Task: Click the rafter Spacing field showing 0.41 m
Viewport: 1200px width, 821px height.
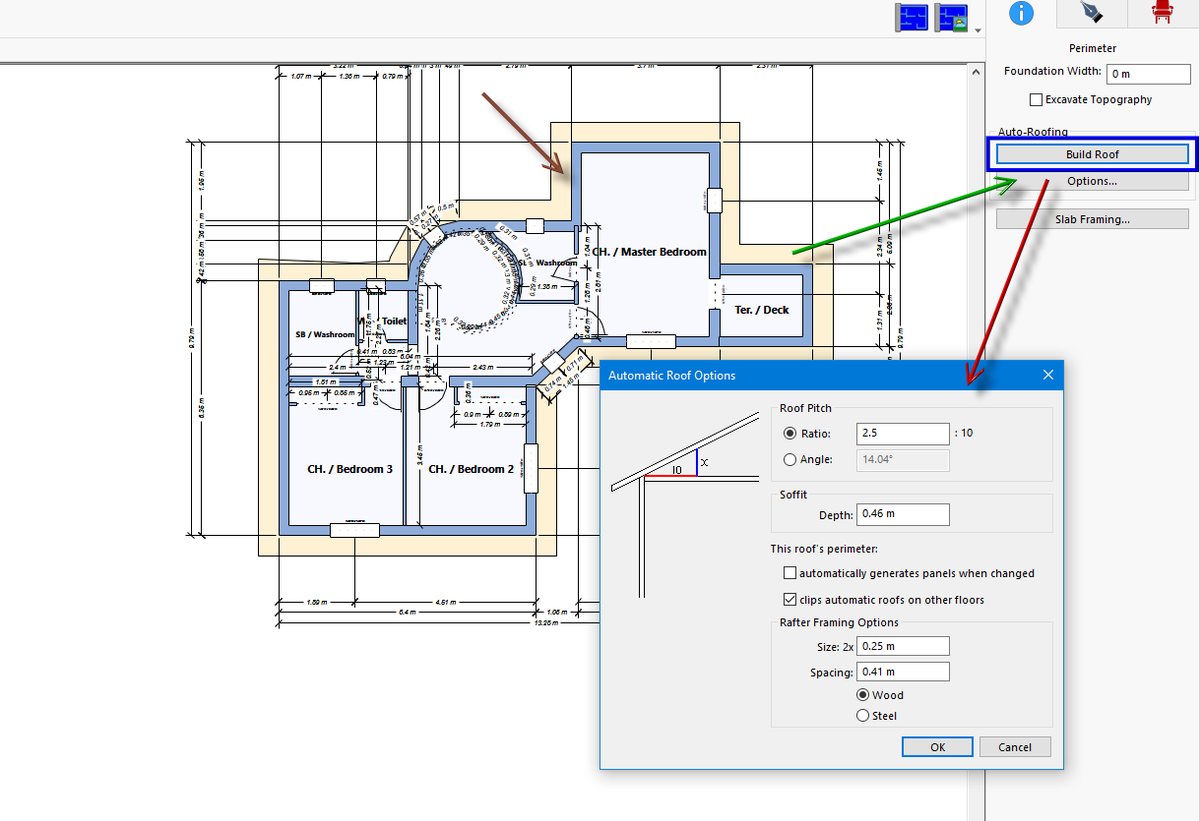Action: 903,672
